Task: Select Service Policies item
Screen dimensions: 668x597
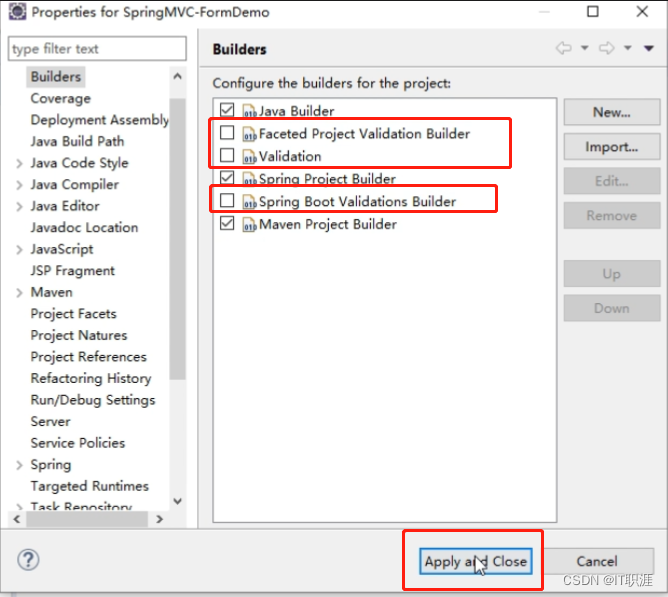Action: pyautogui.click(x=78, y=443)
